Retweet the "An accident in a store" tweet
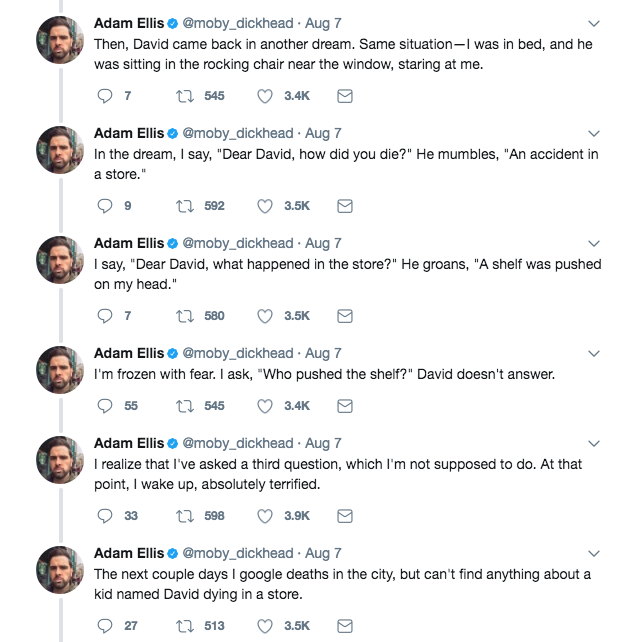Image resolution: width=636 pixels, height=642 pixels. (183, 206)
